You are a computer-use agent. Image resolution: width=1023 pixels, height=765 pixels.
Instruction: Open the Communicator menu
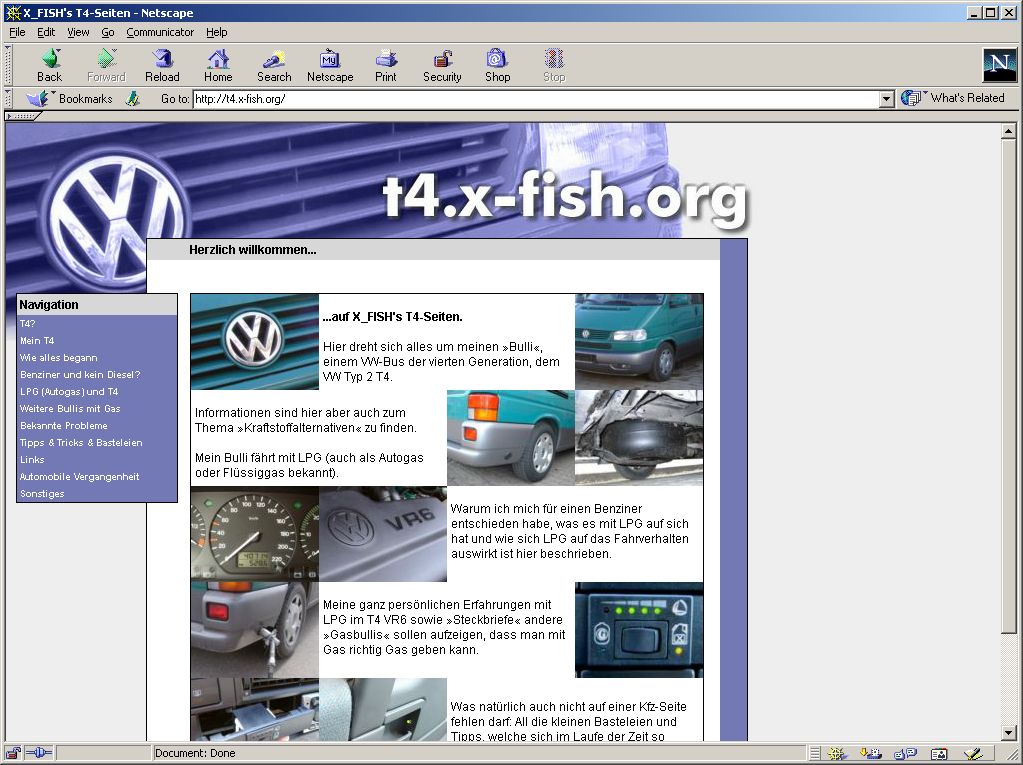(160, 32)
